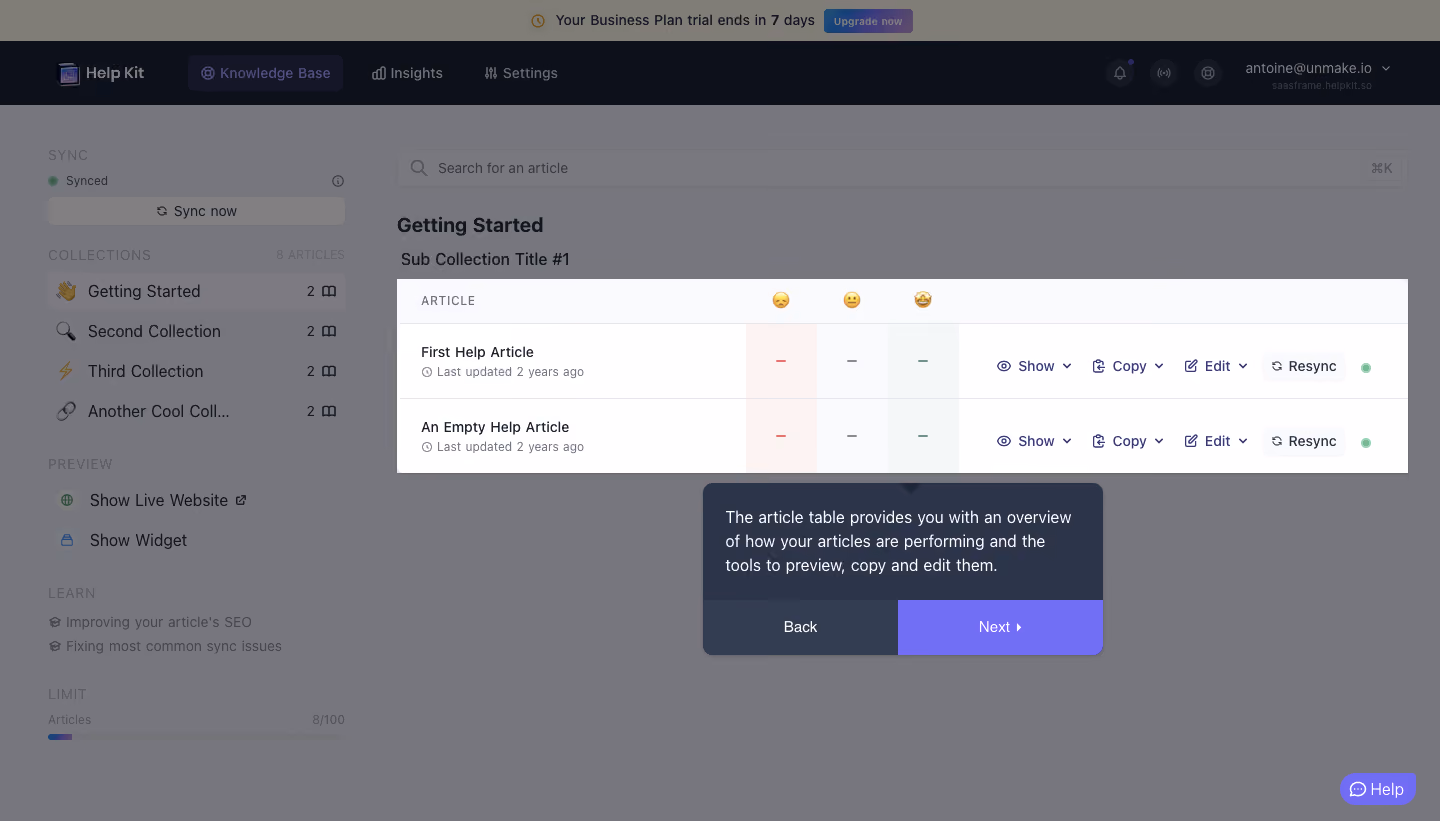Click the book icon next to Third Collection
1440x821 pixels.
point(329,371)
